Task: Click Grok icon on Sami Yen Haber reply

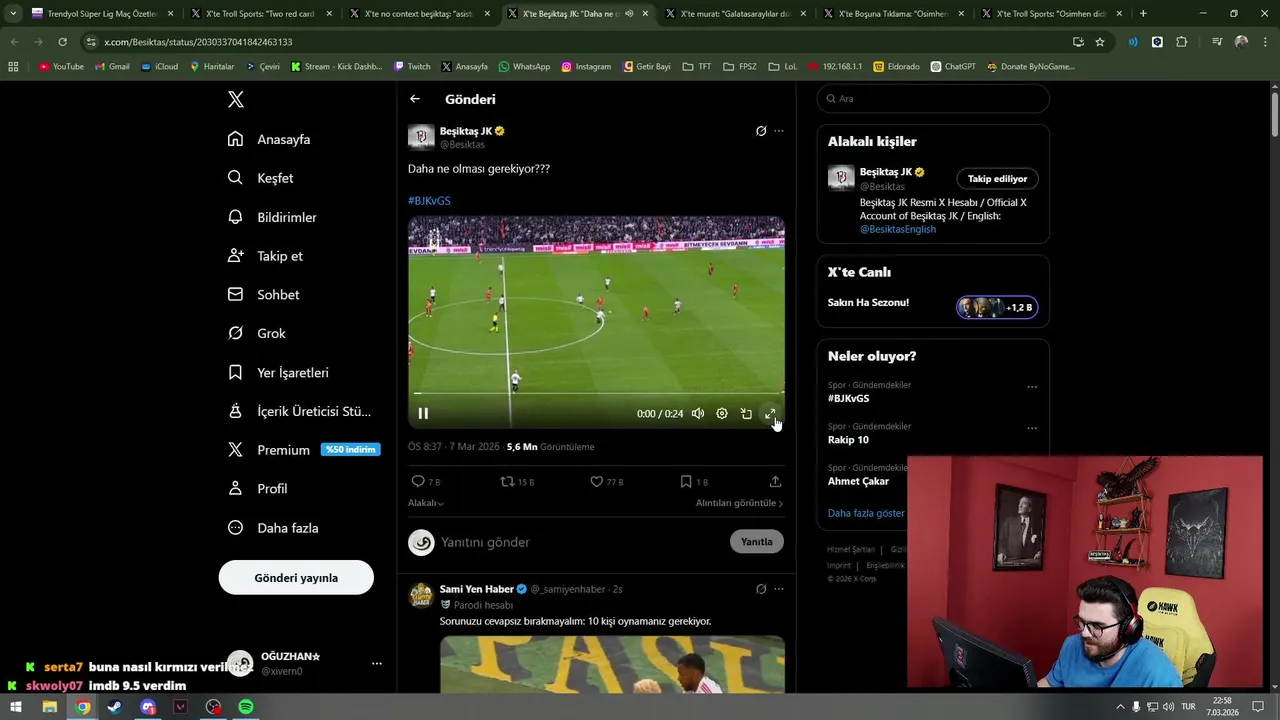Action: pyautogui.click(x=761, y=589)
